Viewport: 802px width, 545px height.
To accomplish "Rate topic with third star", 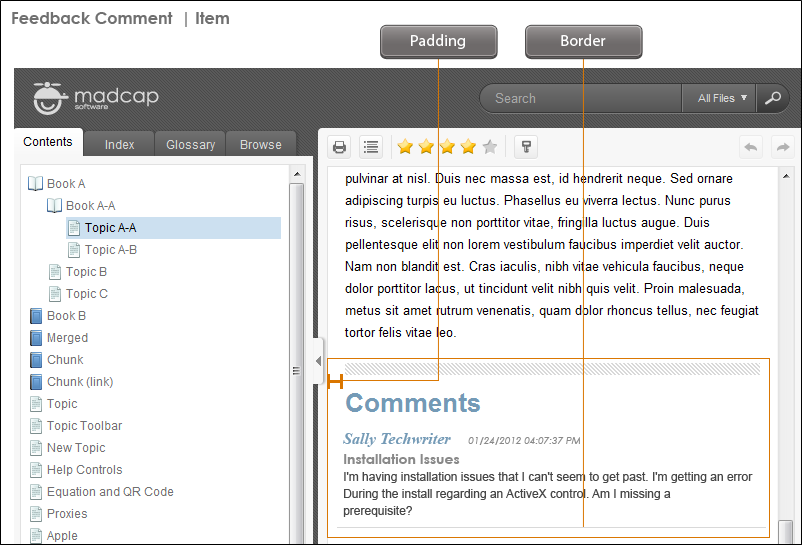I will coord(448,147).
